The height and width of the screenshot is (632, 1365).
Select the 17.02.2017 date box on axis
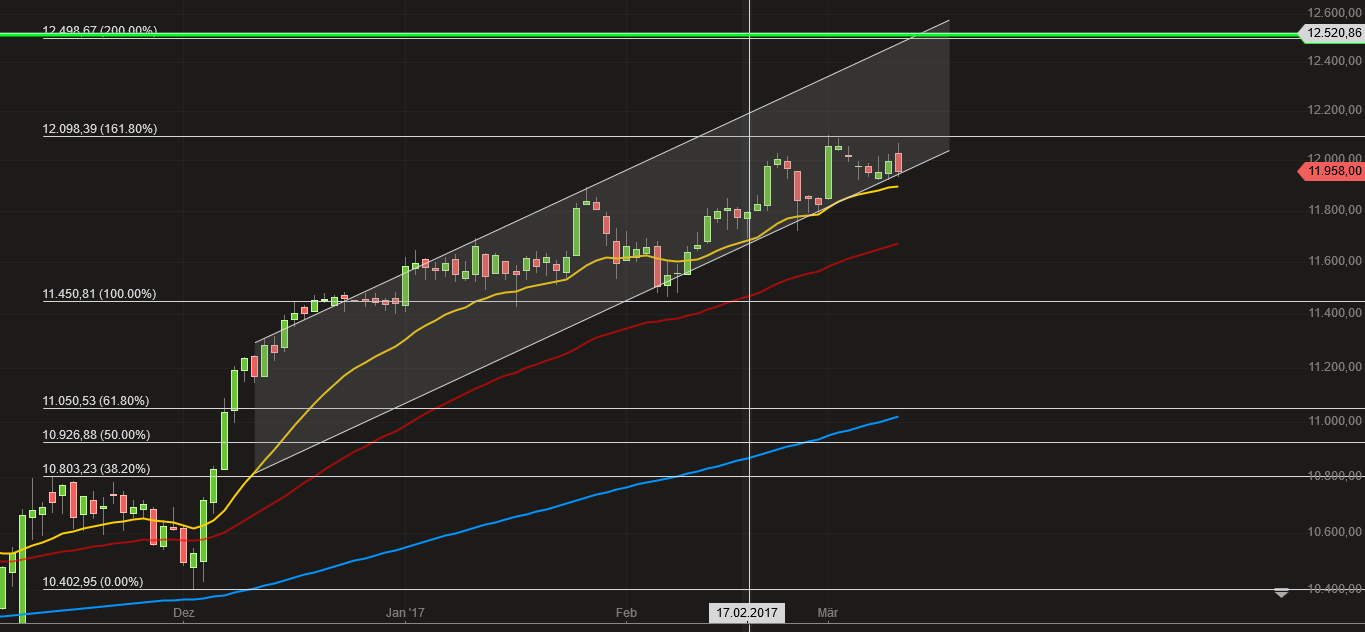coord(747,612)
